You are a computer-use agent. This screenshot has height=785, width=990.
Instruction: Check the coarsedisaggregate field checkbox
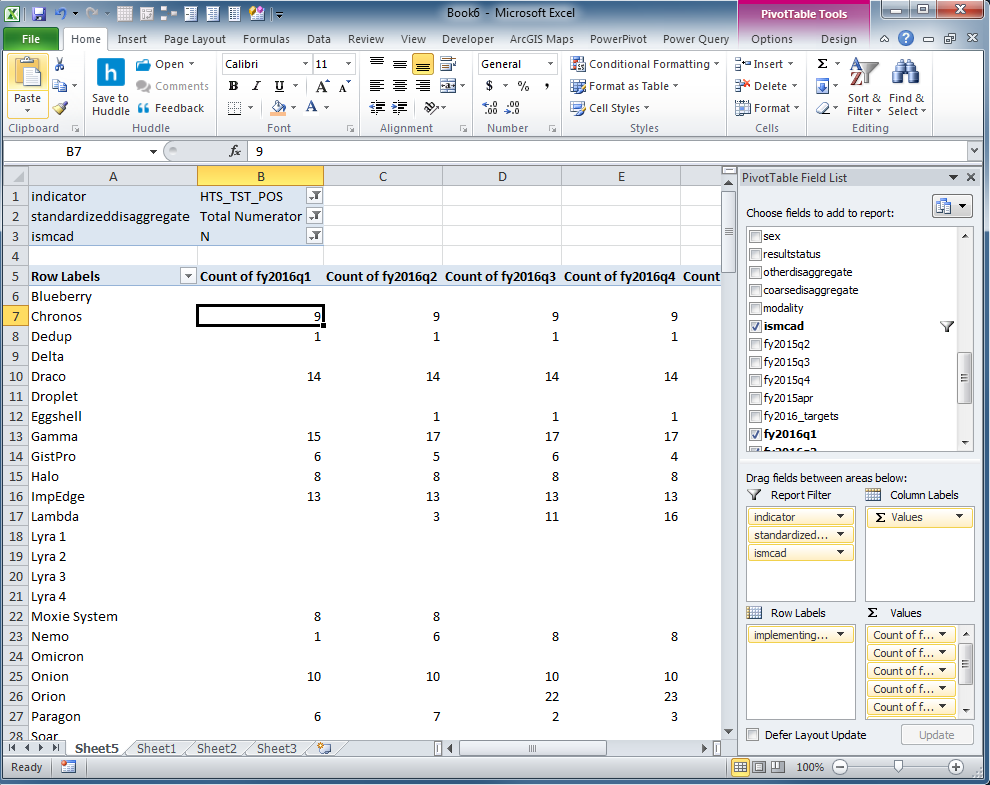click(755, 290)
